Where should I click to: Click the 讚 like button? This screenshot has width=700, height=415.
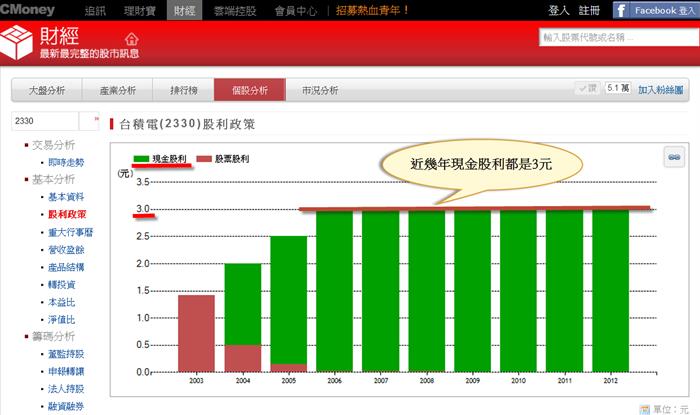588,88
